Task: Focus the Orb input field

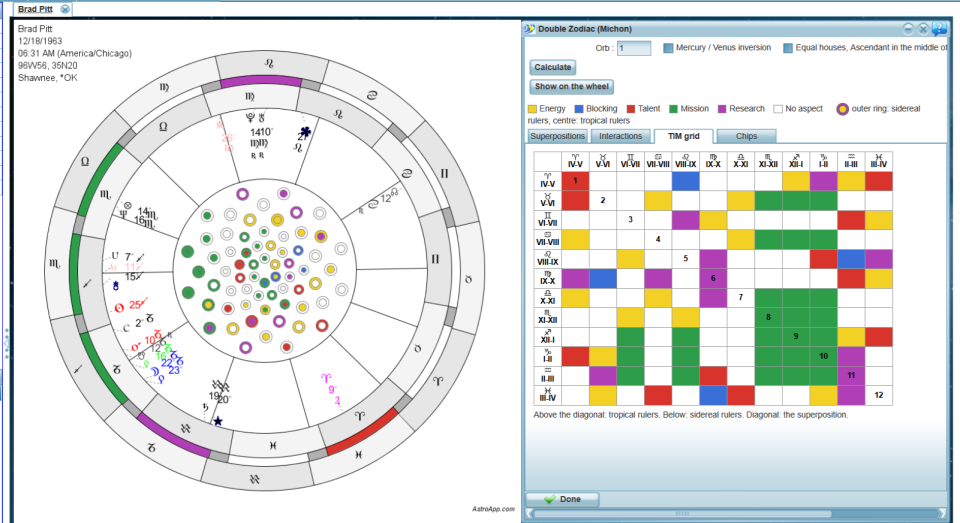Action: click(634, 48)
